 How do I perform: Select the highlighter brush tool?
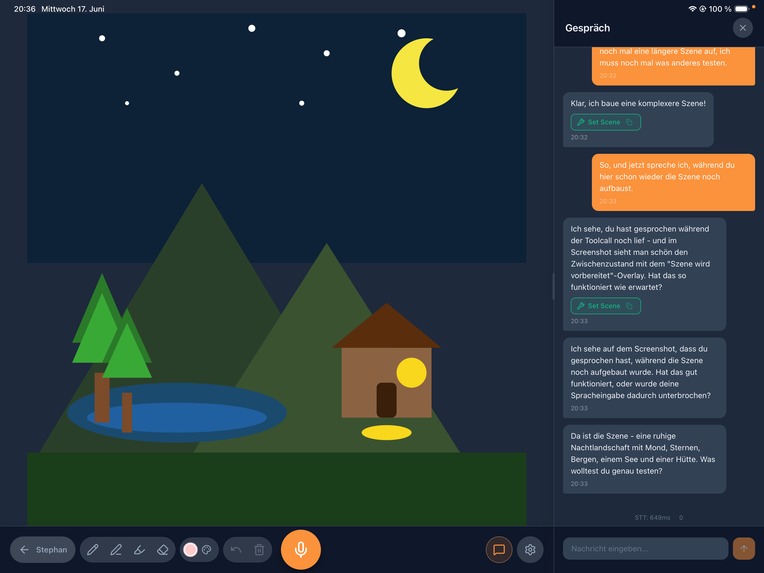coord(139,550)
